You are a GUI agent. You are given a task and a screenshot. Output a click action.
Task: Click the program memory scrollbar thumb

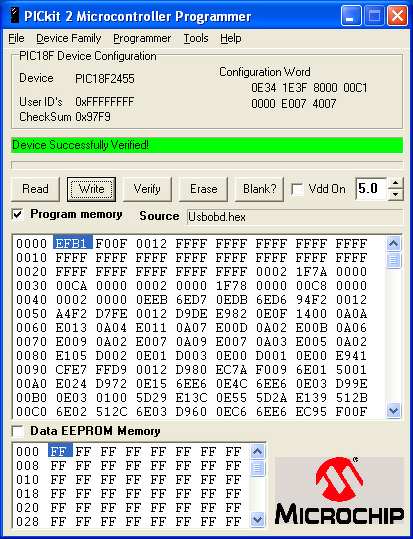393,260
